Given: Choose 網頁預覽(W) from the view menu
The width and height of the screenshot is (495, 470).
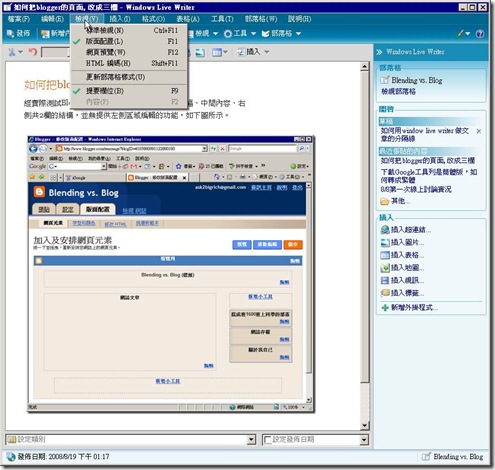Looking at the screenshot, I should tap(129, 52).
